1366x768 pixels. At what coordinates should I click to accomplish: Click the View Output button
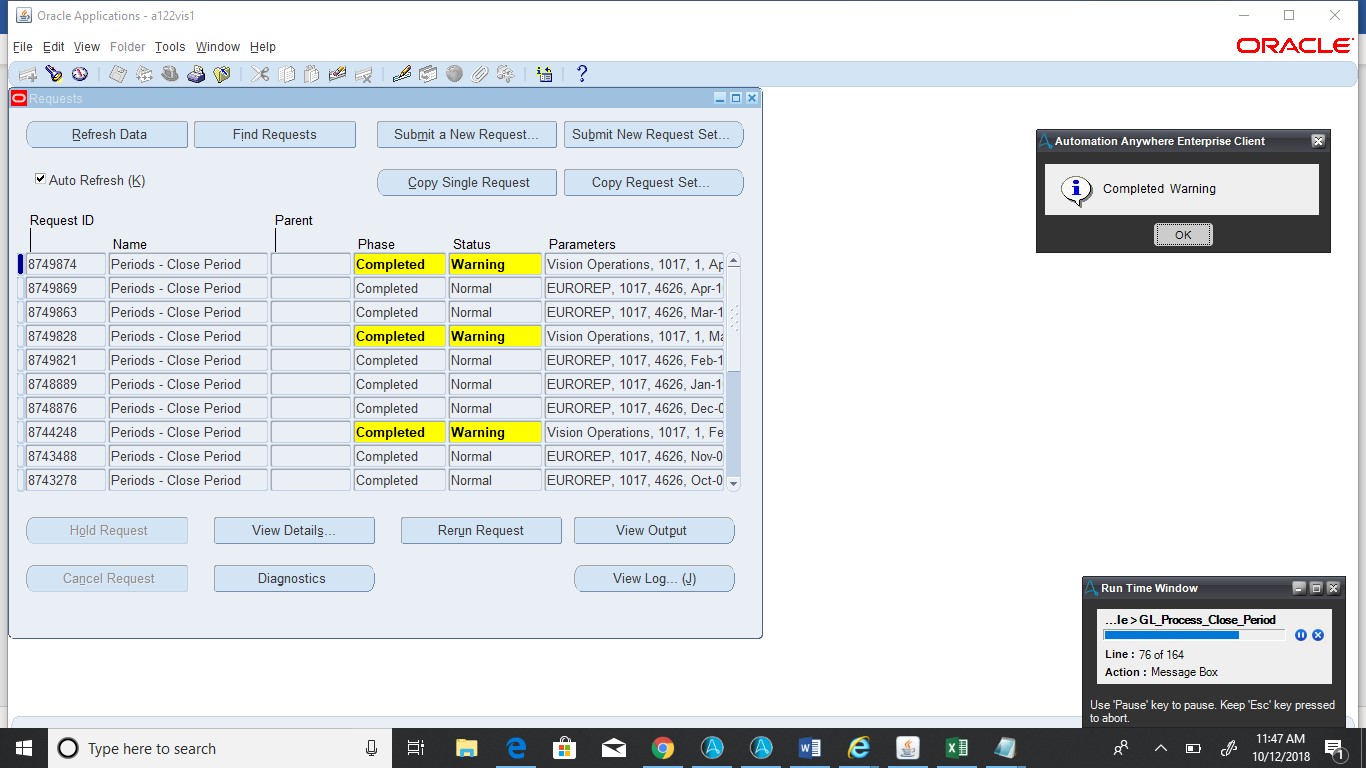[x=654, y=530]
